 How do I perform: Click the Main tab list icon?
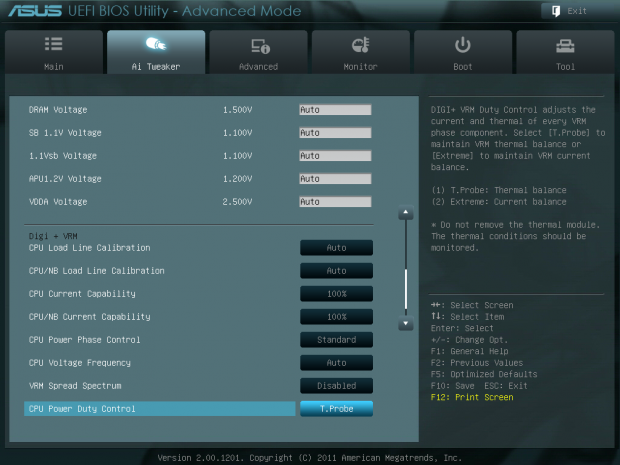(x=53, y=44)
